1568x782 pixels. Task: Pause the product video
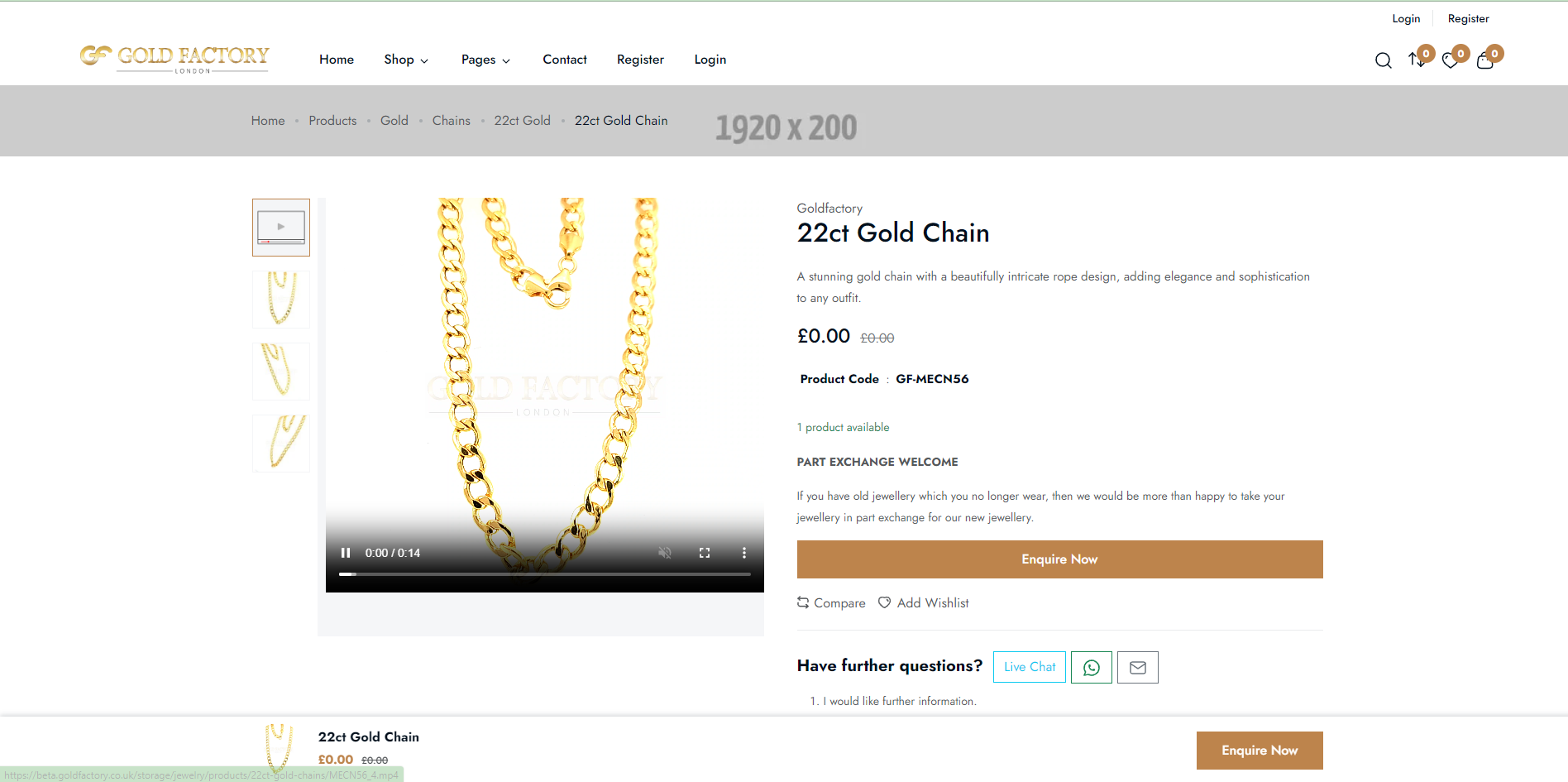[346, 553]
